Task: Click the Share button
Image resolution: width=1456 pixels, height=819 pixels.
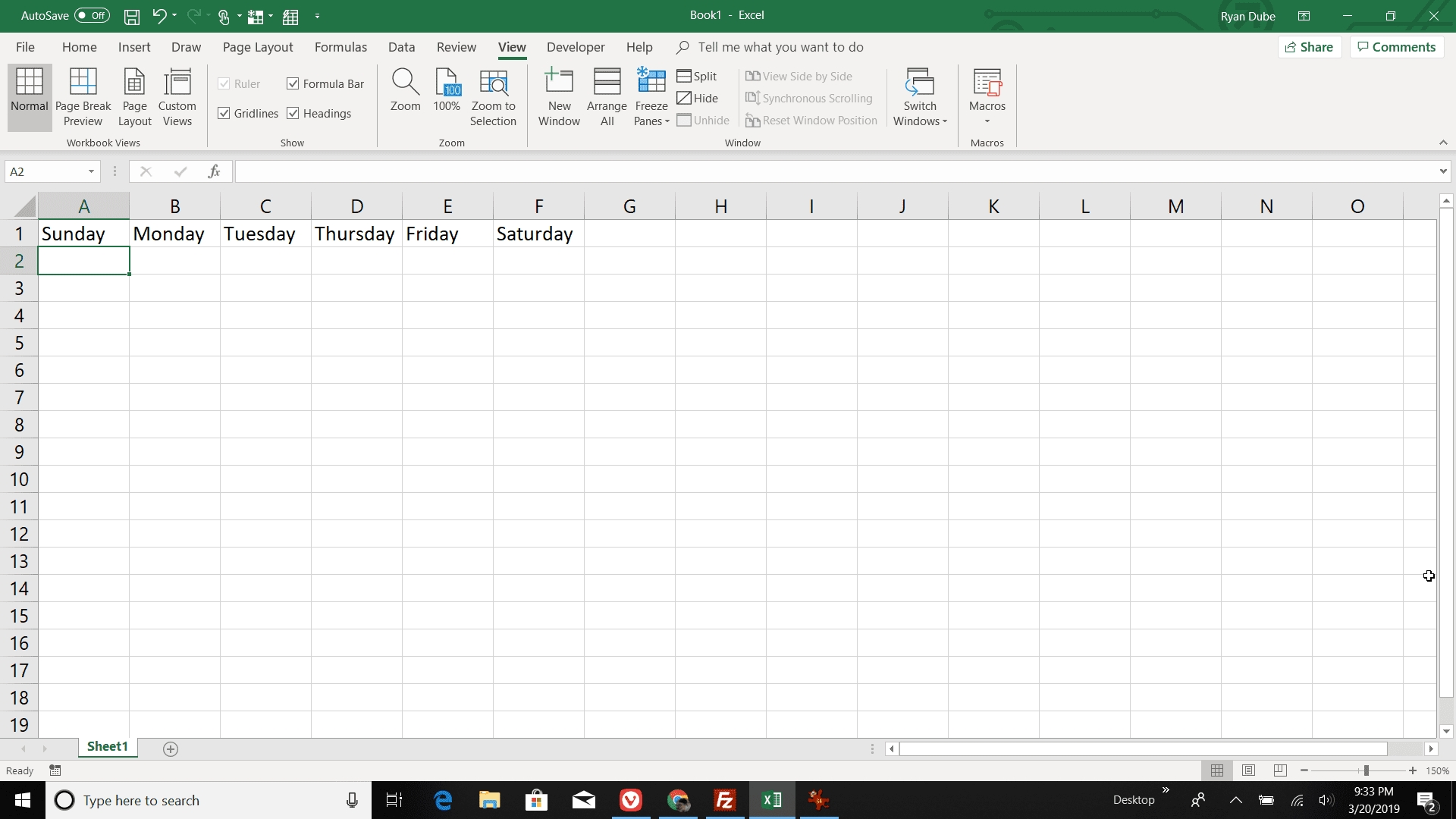Action: click(x=1310, y=47)
